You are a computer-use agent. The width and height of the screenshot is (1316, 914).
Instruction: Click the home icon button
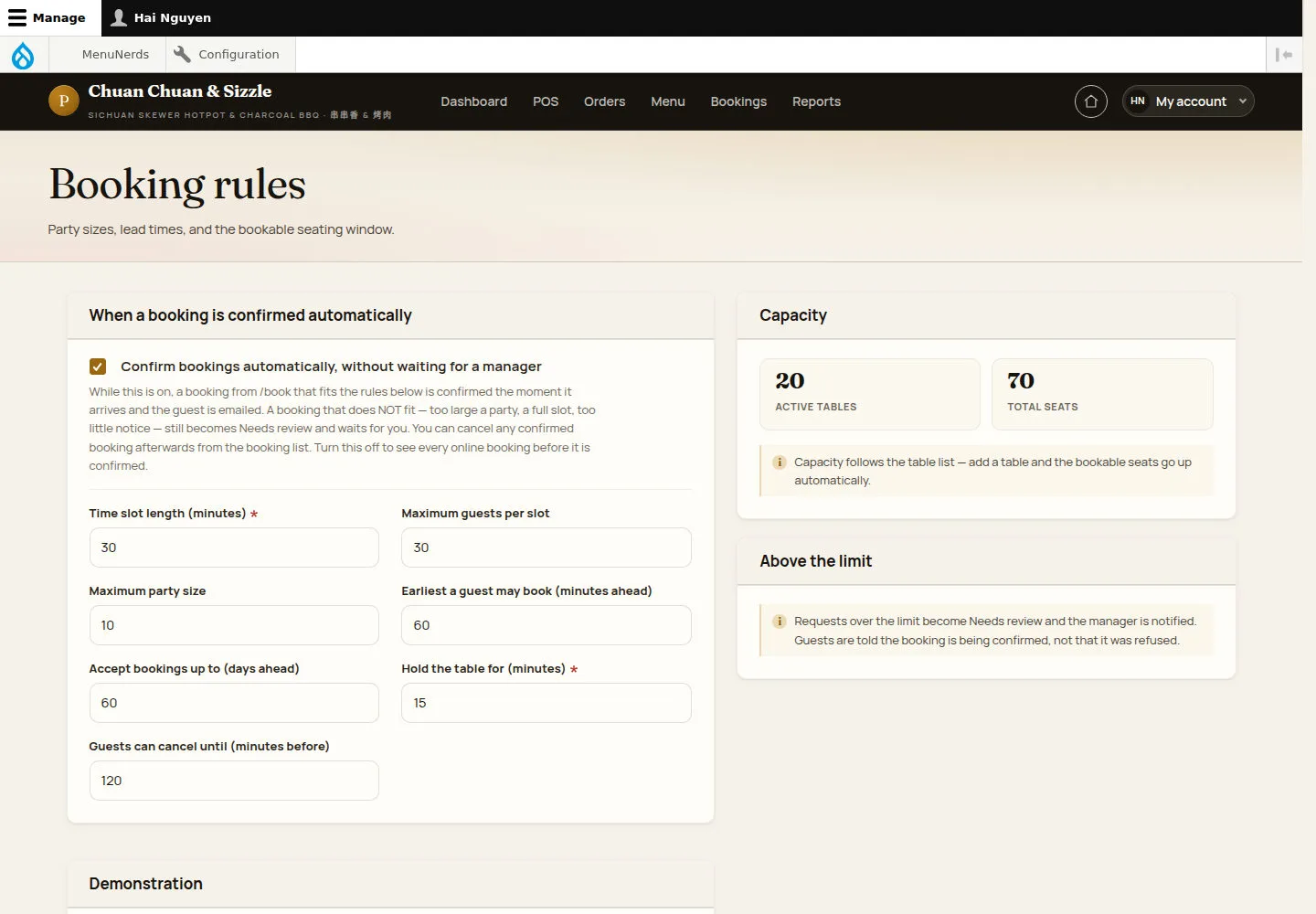(x=1091, y=101)
